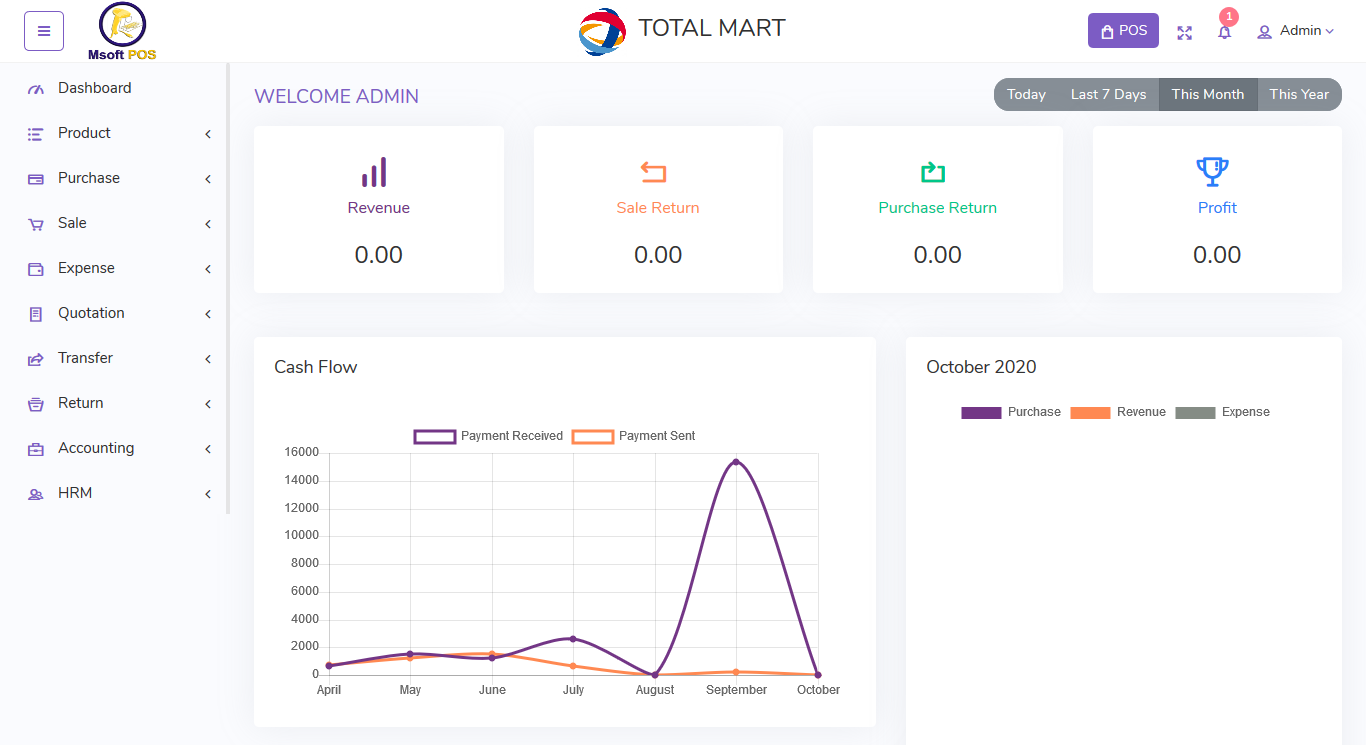
Task: Click the Purchase Return card label
Action: (938, 208)
